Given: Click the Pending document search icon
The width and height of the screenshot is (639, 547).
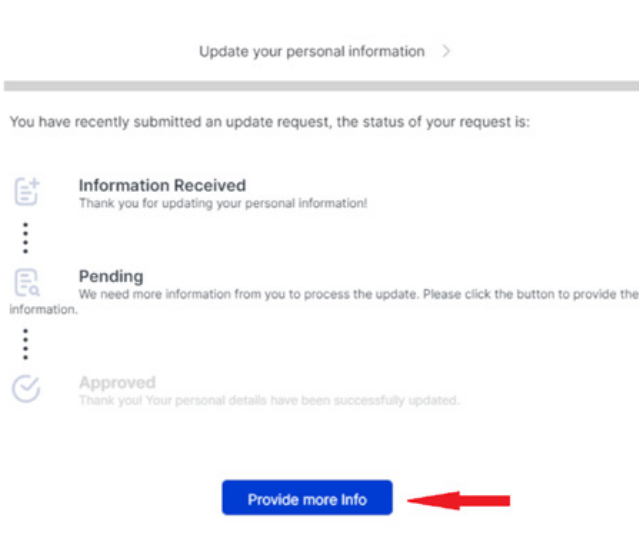Looking at the screenshot, I should (x=27, y=283).
